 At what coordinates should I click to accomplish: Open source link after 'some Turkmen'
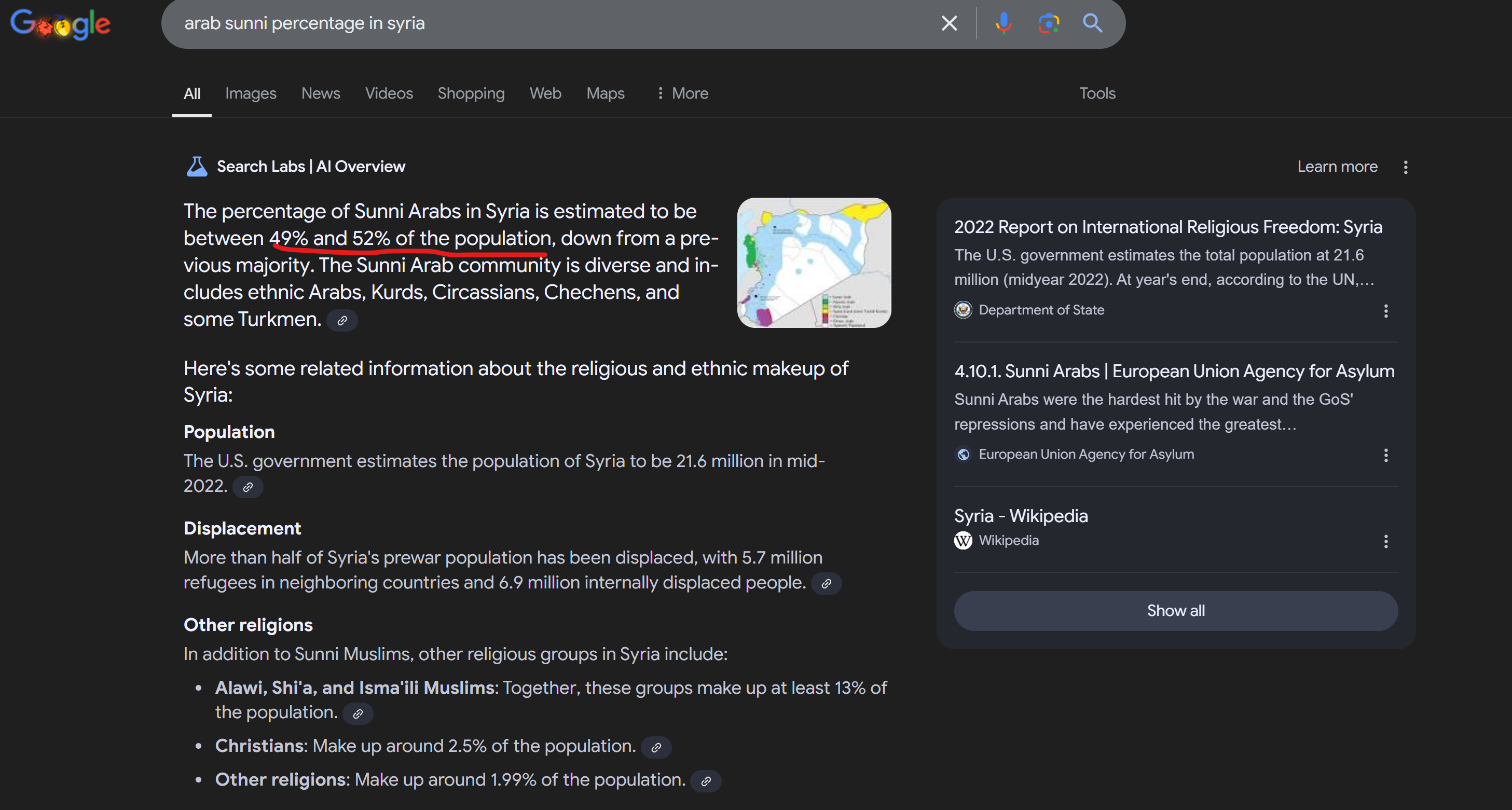342,321
